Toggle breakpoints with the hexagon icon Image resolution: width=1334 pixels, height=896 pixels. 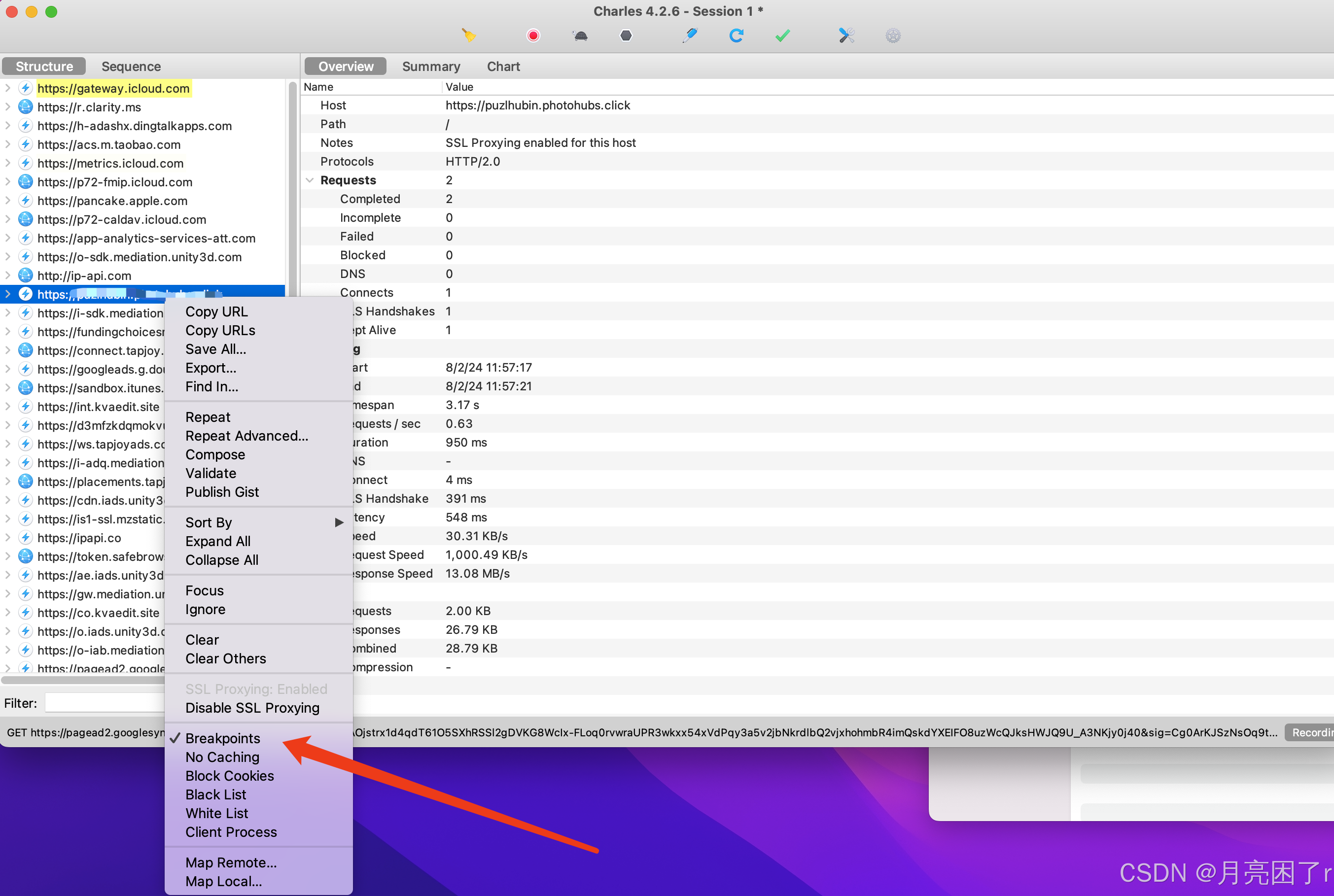tap(626, 35)
